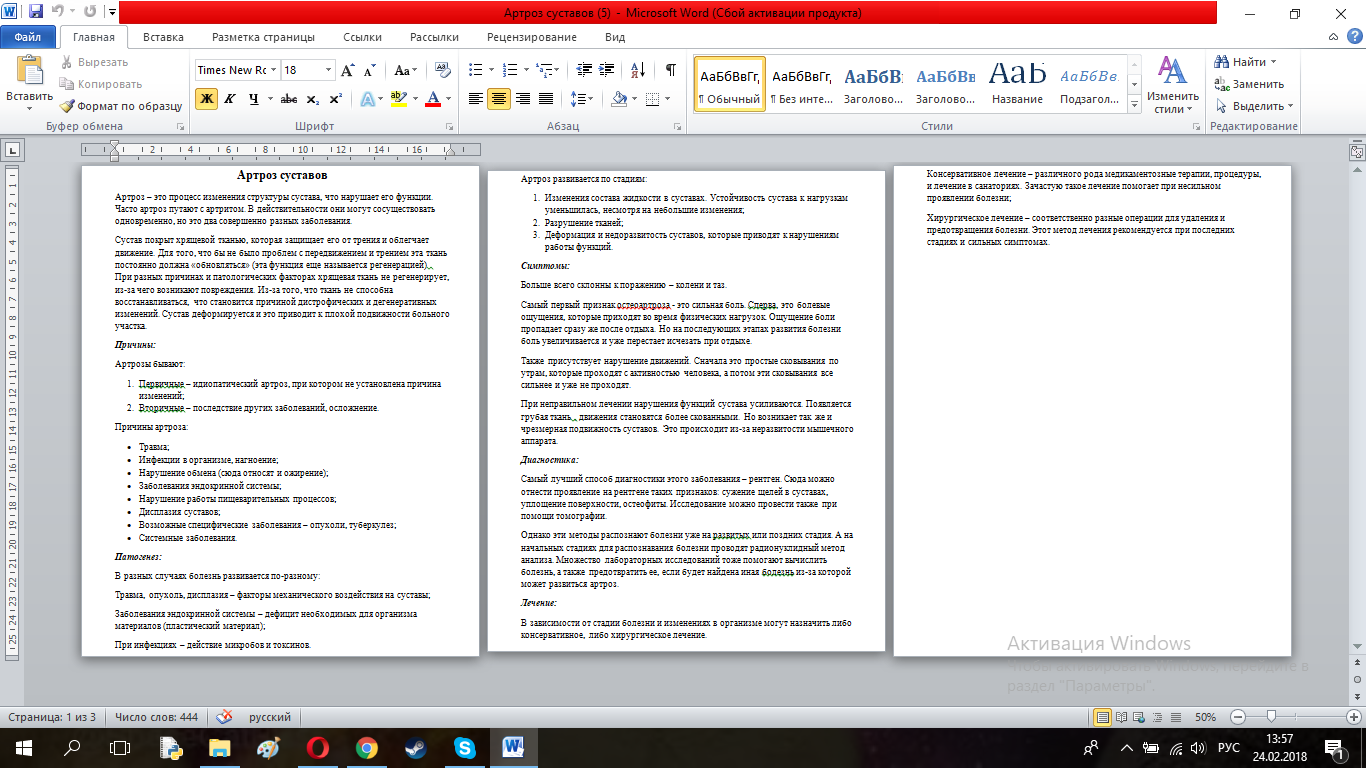Image resolution: width=1366 pixels, height=768 pixels.
Task: Click the word count (Число слов: 444) indicator
Action: [x=156, y=717]
